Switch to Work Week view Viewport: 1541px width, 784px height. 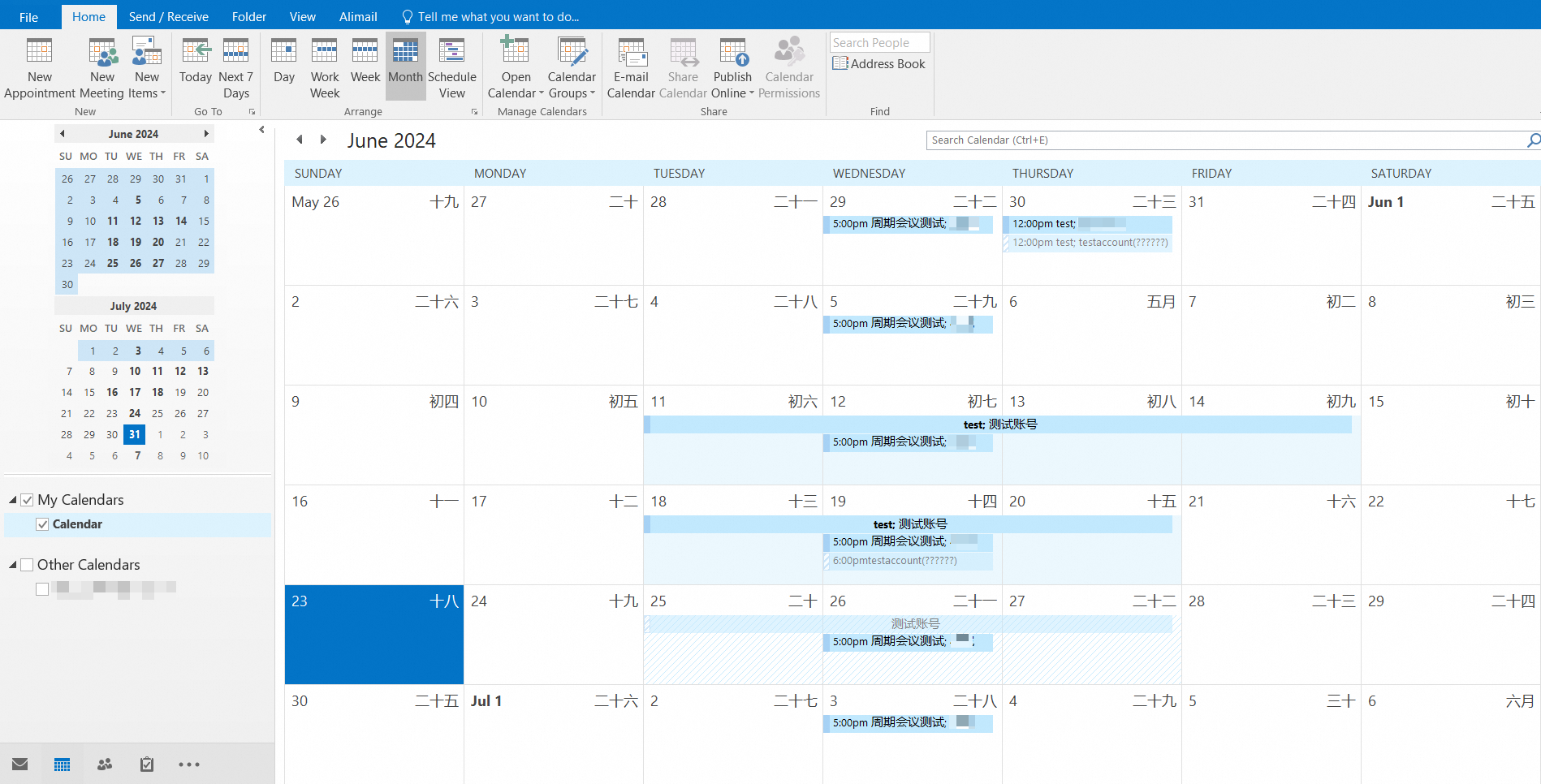[x=325, y=68]
